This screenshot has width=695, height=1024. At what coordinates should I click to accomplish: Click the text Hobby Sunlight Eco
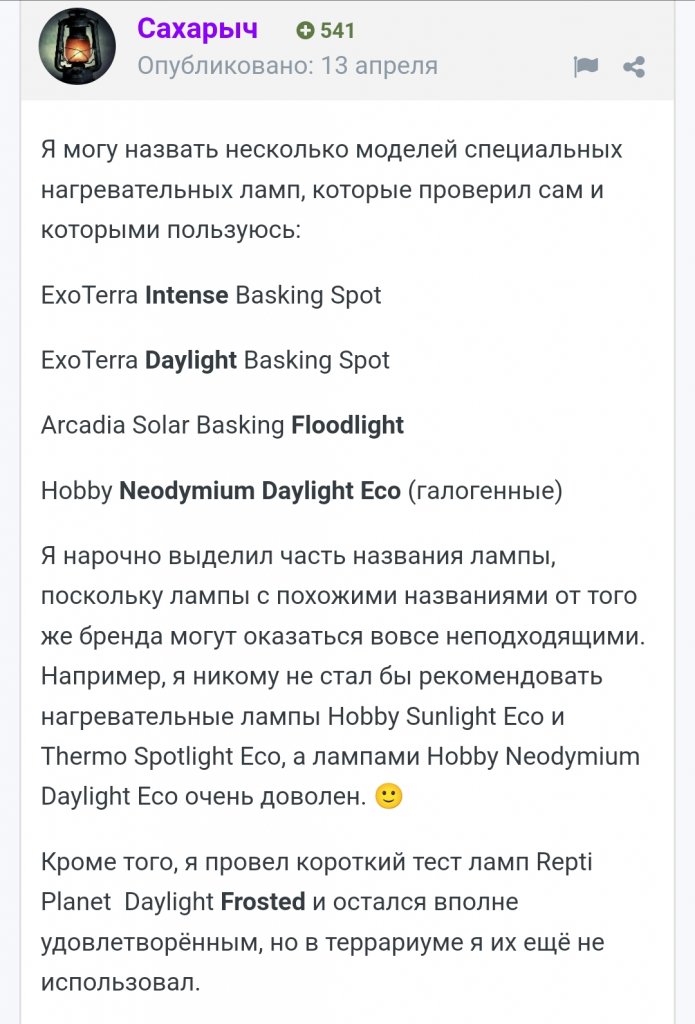(436, 716)
